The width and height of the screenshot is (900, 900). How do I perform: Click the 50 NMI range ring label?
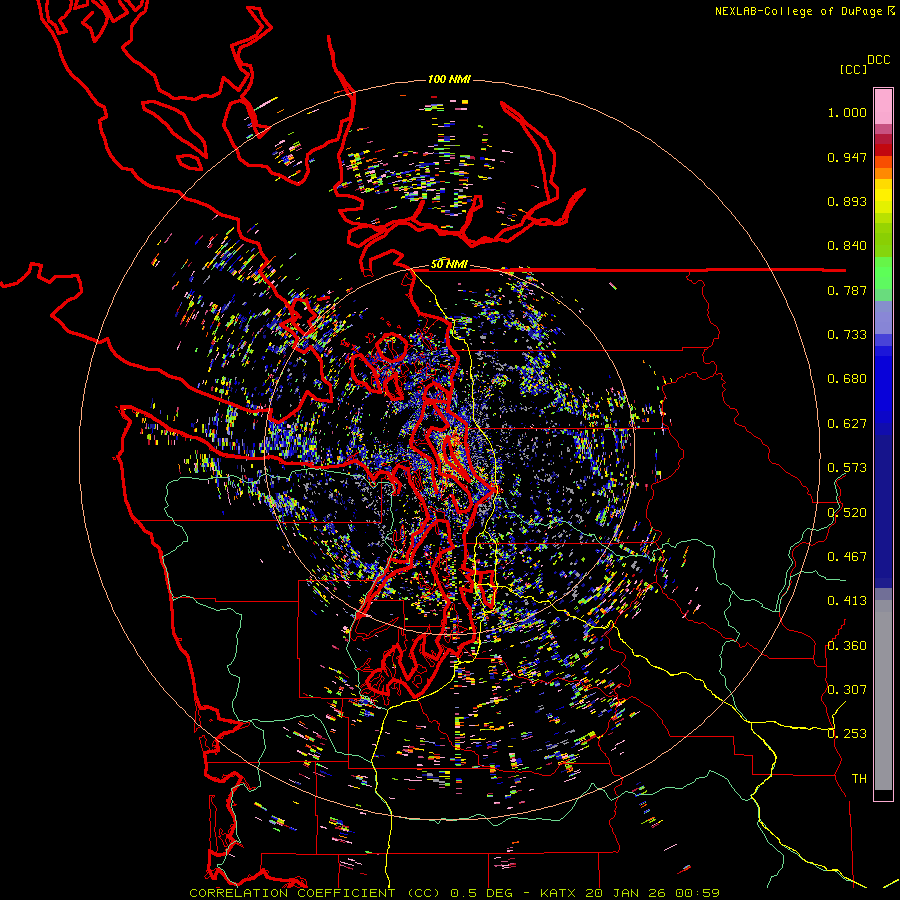tap(449, 264)
